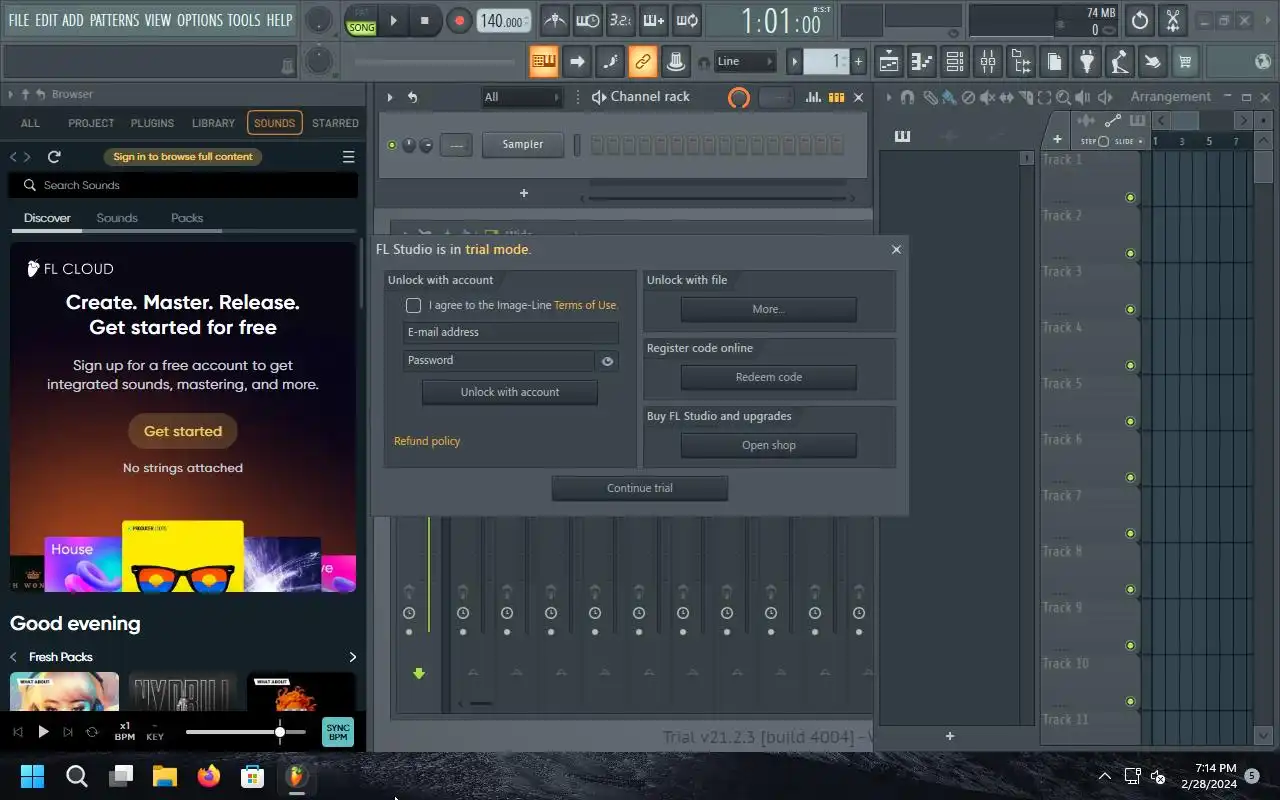The width and height of the screenshot is (1280, 800).
Task: Click the Fresh Packs previous arrow
Action: click(x=13, y=657)
